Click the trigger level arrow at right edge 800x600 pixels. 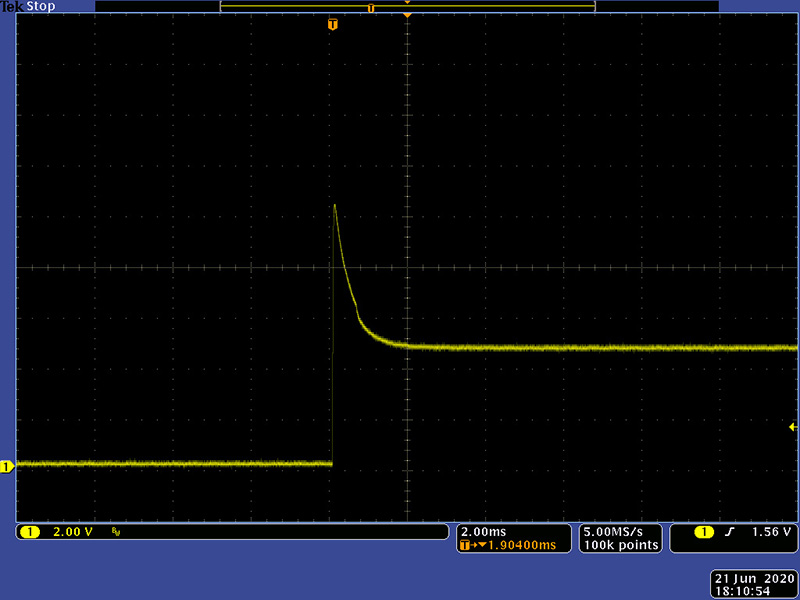click(x=794, y=427)
